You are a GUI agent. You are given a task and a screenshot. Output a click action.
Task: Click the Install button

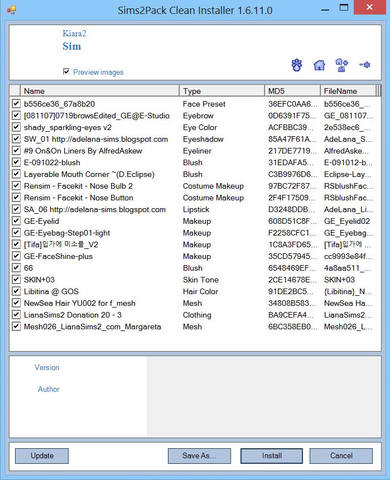272,456
